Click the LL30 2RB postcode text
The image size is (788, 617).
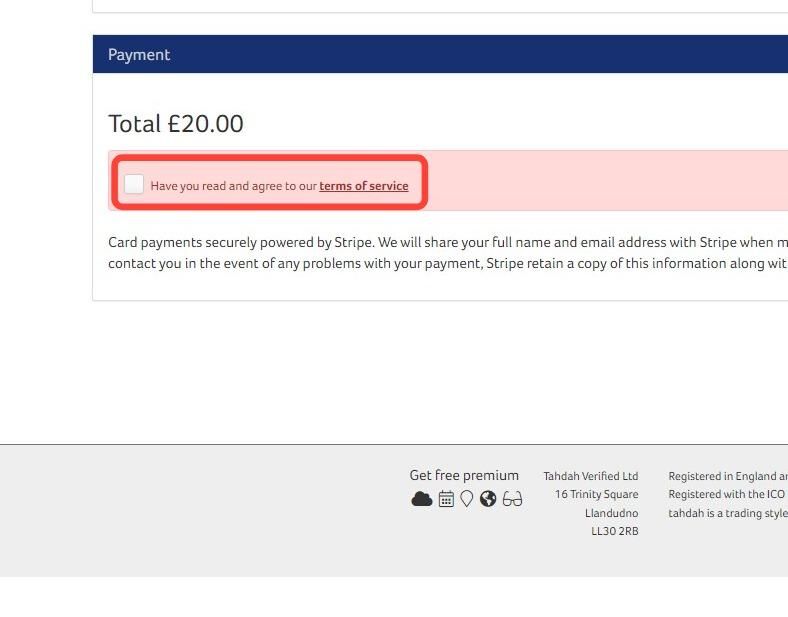pos(614,531)
